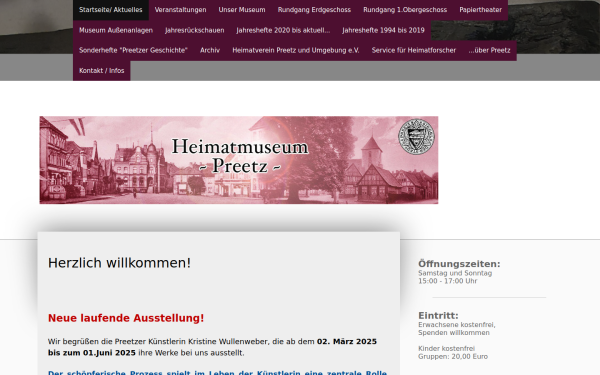The height and width of the screenshot is (375, 600).
Task: Click the Neue laufende Ausstellung! red heading
Action: coord(126,318)
